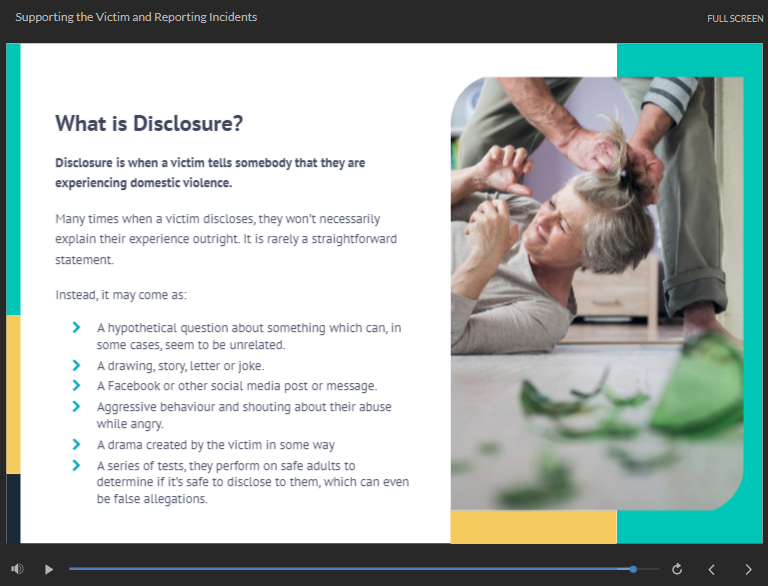Select the chevron beside 'A series of tests'
Screen dimensions: 768x586
[76, 465]
